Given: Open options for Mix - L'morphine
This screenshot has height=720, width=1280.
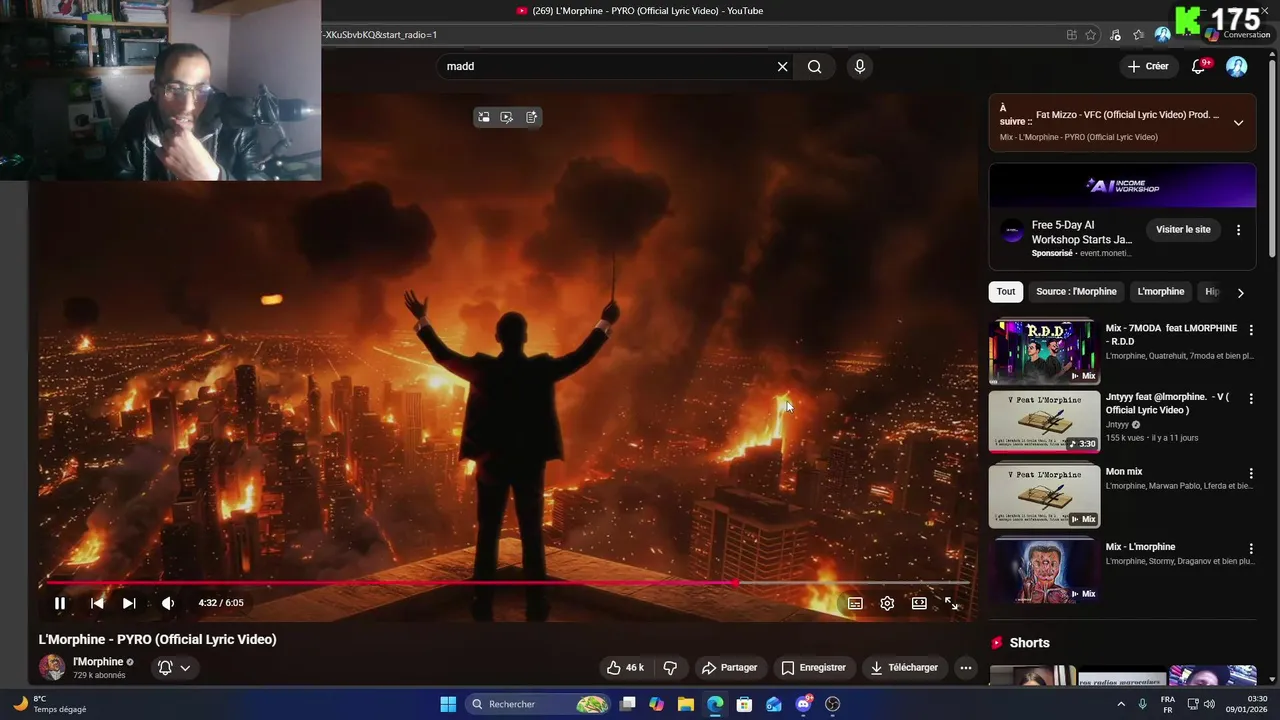Looking at the screenshot, I should [x=1250, y=549].
